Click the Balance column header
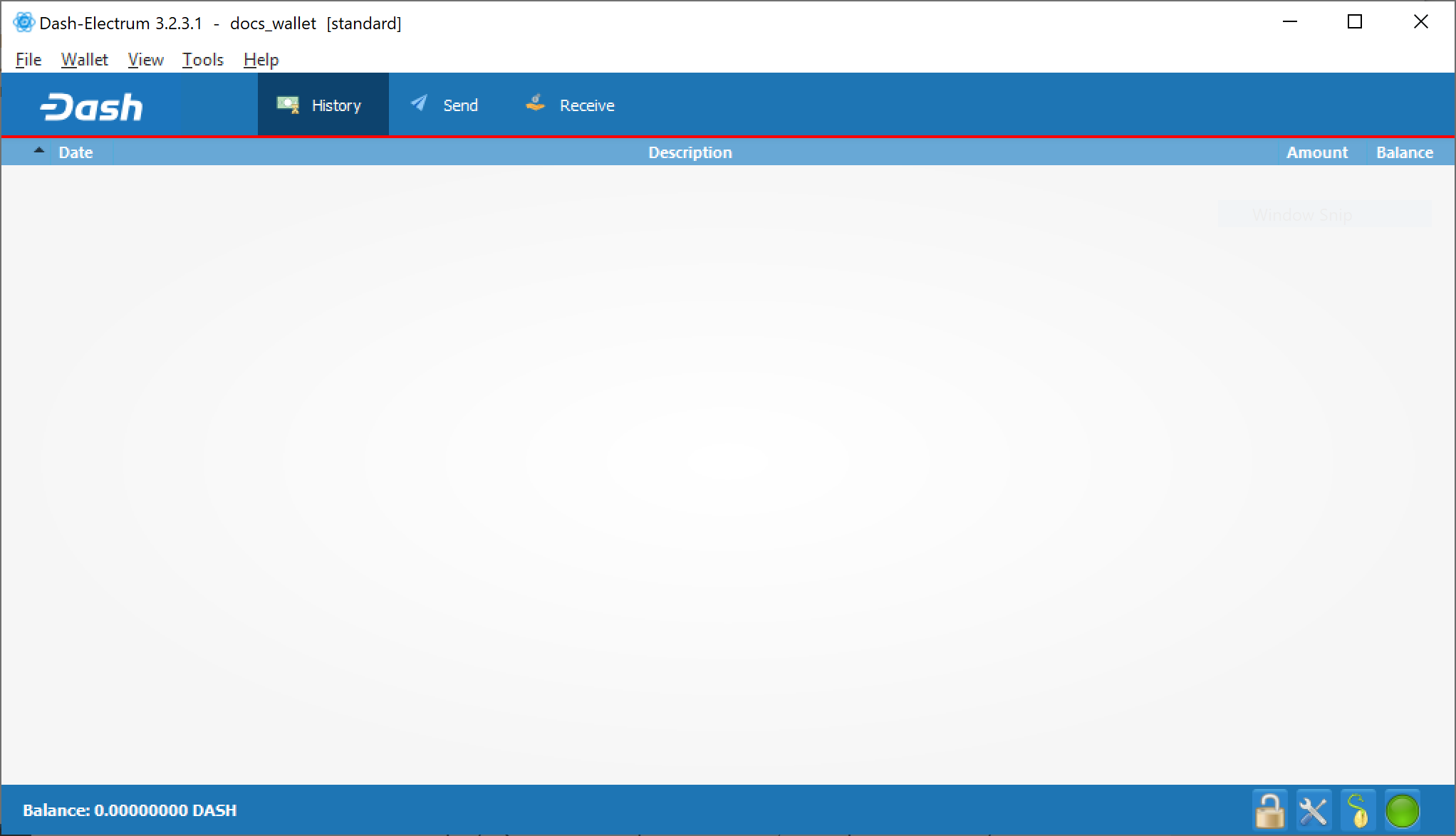The image size is (1456, 836). tap(1404, 152)
